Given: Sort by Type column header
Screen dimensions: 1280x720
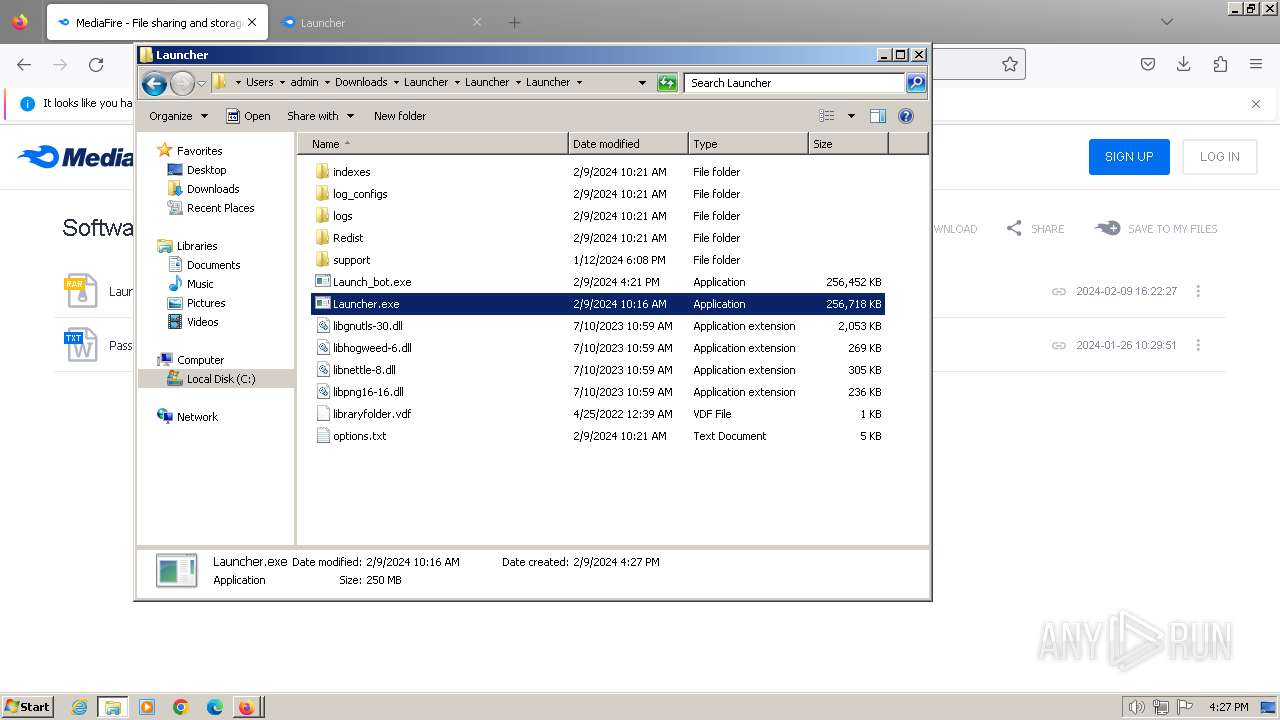Looking at the screenshot, I should [x=748, y=144].
